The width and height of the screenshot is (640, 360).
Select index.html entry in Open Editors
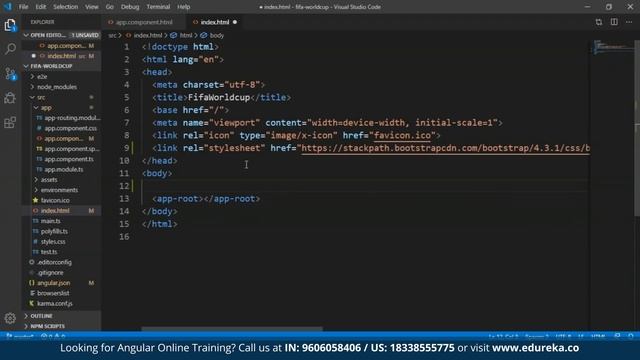click(x=61, y=56)
